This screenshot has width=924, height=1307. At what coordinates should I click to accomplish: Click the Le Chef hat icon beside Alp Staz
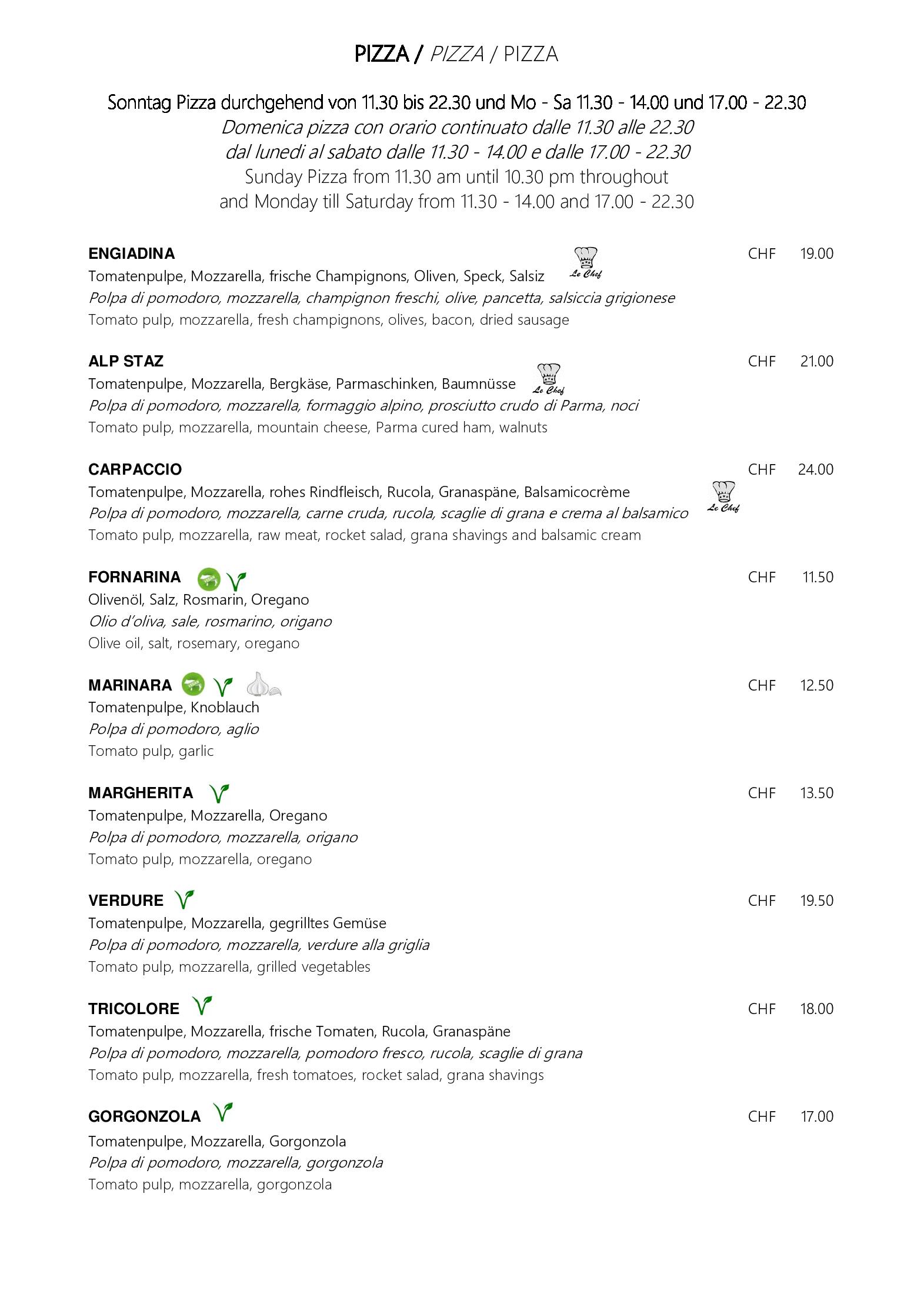pos(549,379)
